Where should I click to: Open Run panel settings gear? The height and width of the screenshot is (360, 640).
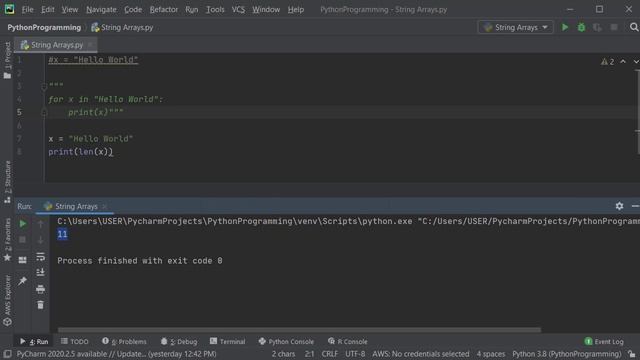click(619, 206)
